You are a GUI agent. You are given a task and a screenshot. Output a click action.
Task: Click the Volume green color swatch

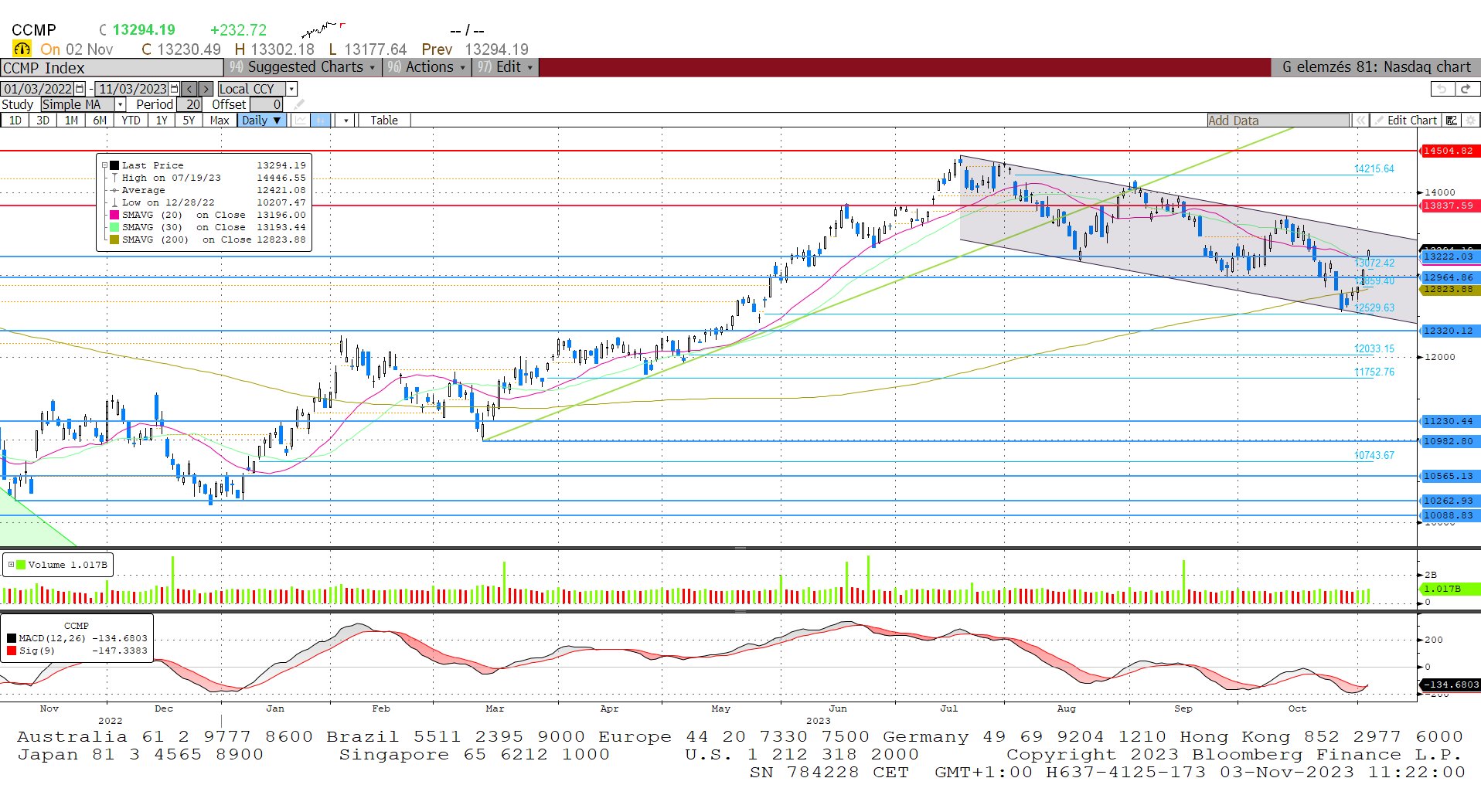click(x=21, y=565)
